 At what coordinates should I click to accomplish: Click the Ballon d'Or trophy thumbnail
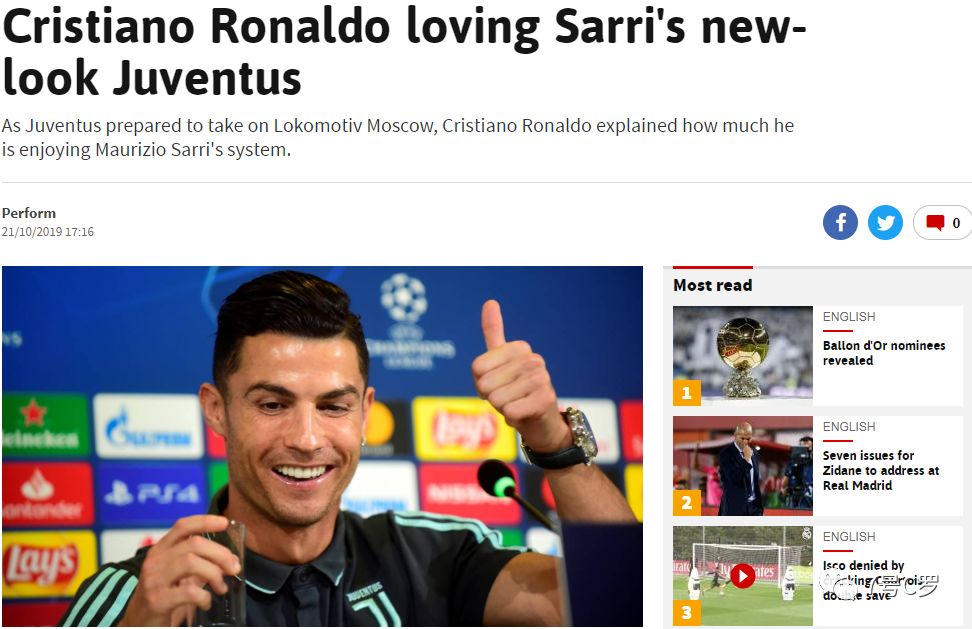tap(743, 356)
